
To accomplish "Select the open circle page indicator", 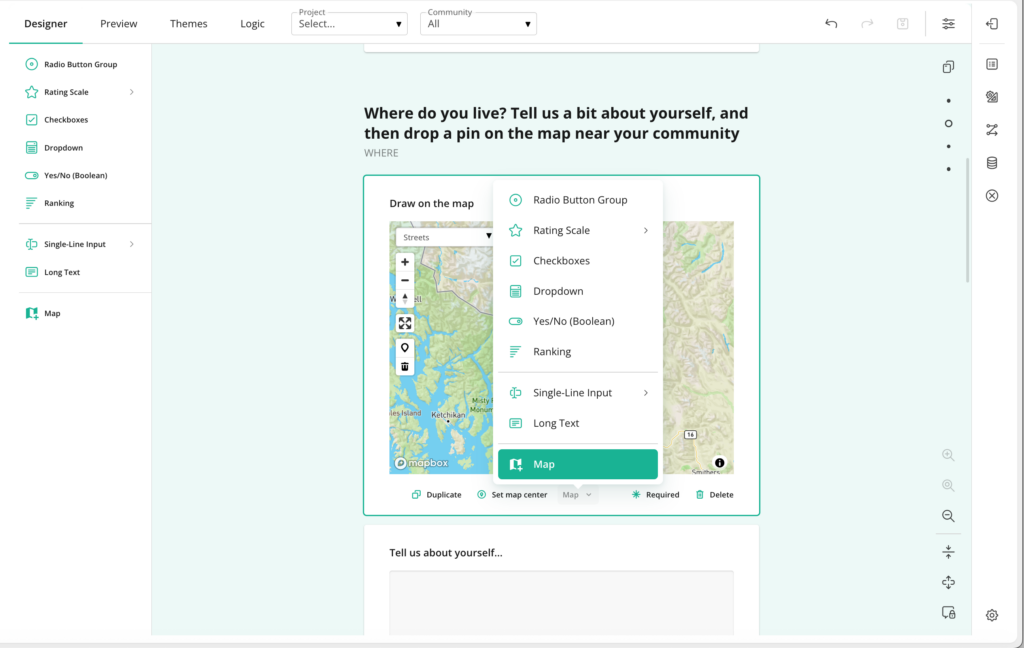I will [948, 123].
